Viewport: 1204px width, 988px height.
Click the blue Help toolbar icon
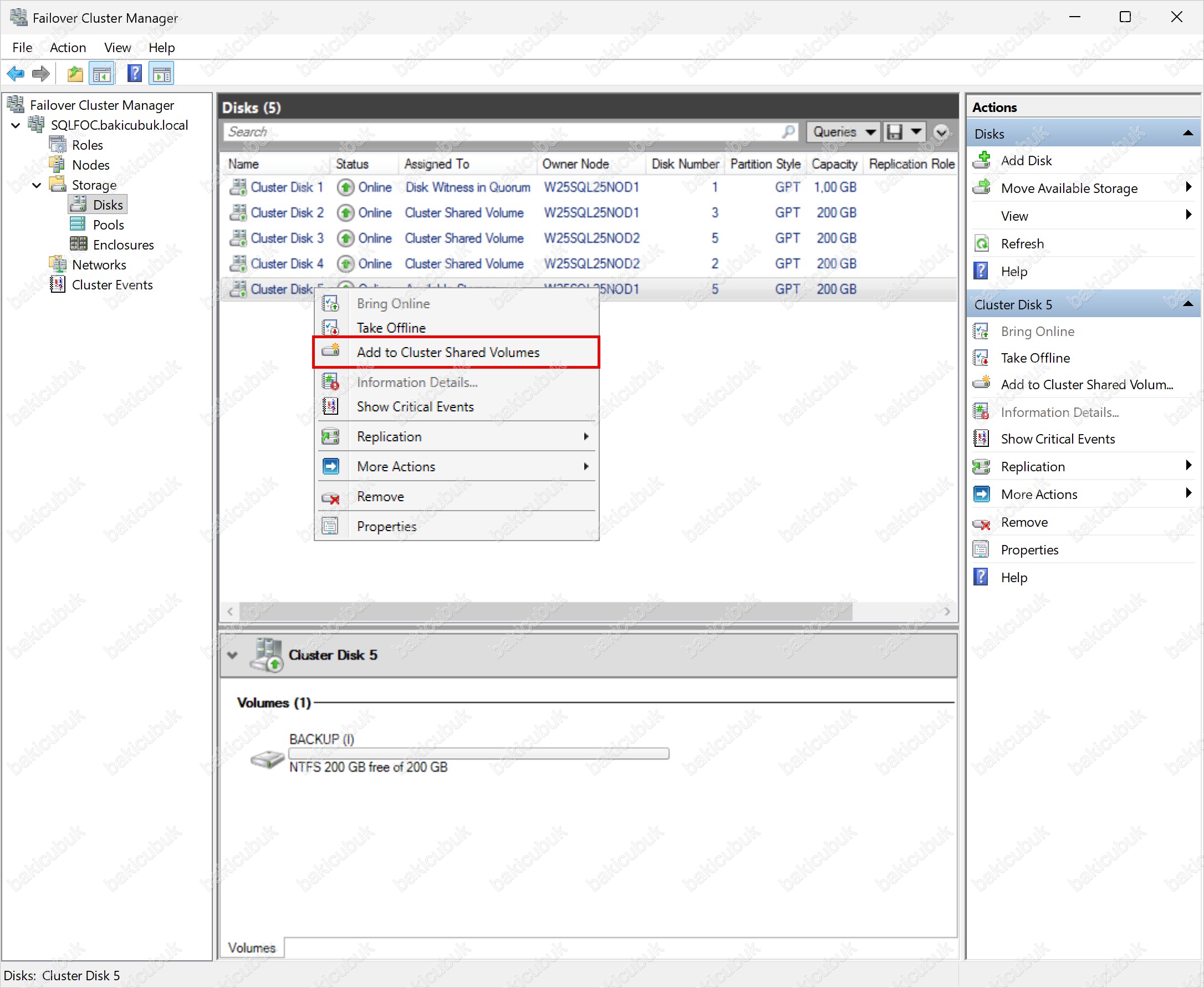134,73
